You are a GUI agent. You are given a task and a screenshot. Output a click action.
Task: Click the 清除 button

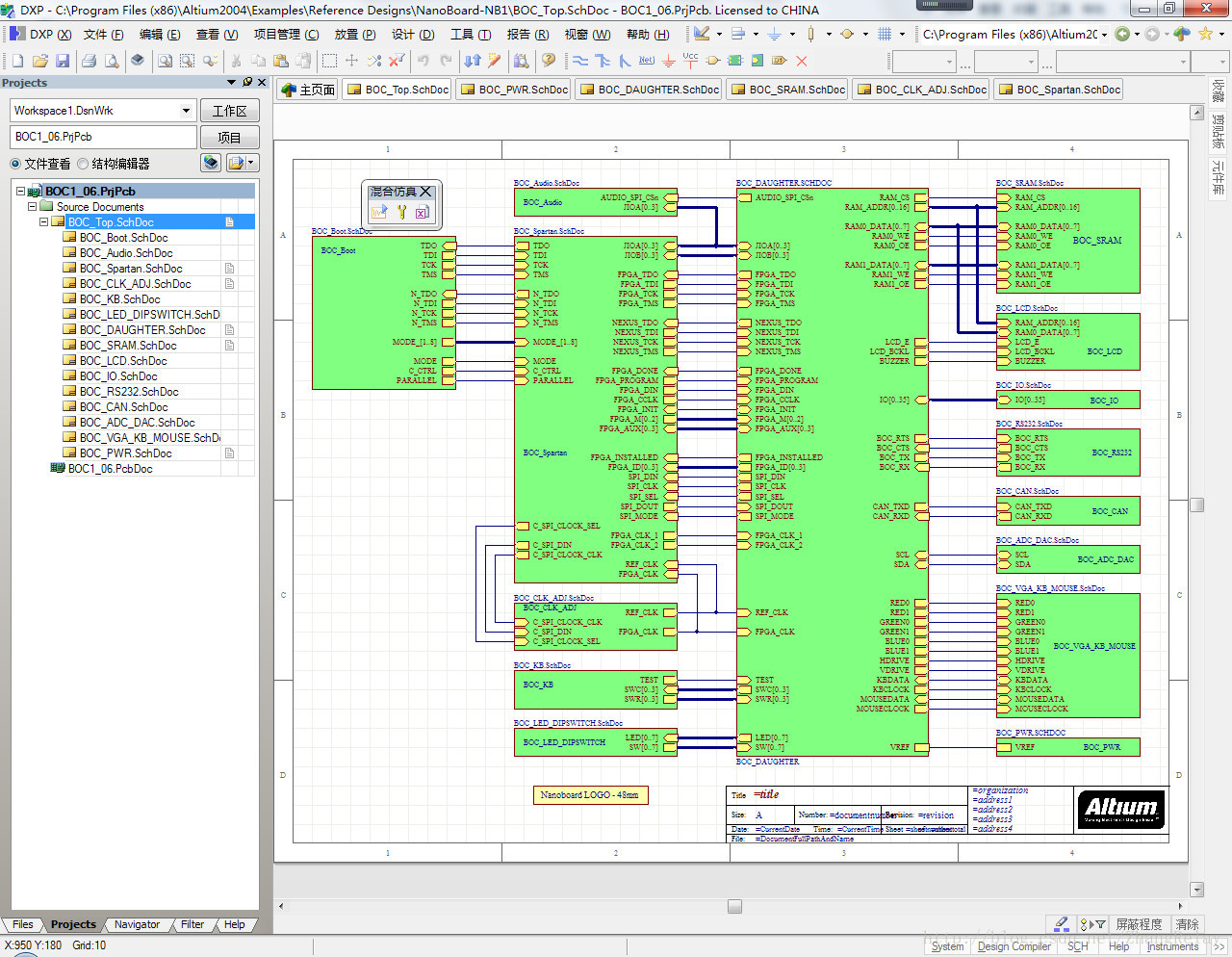1187,924
